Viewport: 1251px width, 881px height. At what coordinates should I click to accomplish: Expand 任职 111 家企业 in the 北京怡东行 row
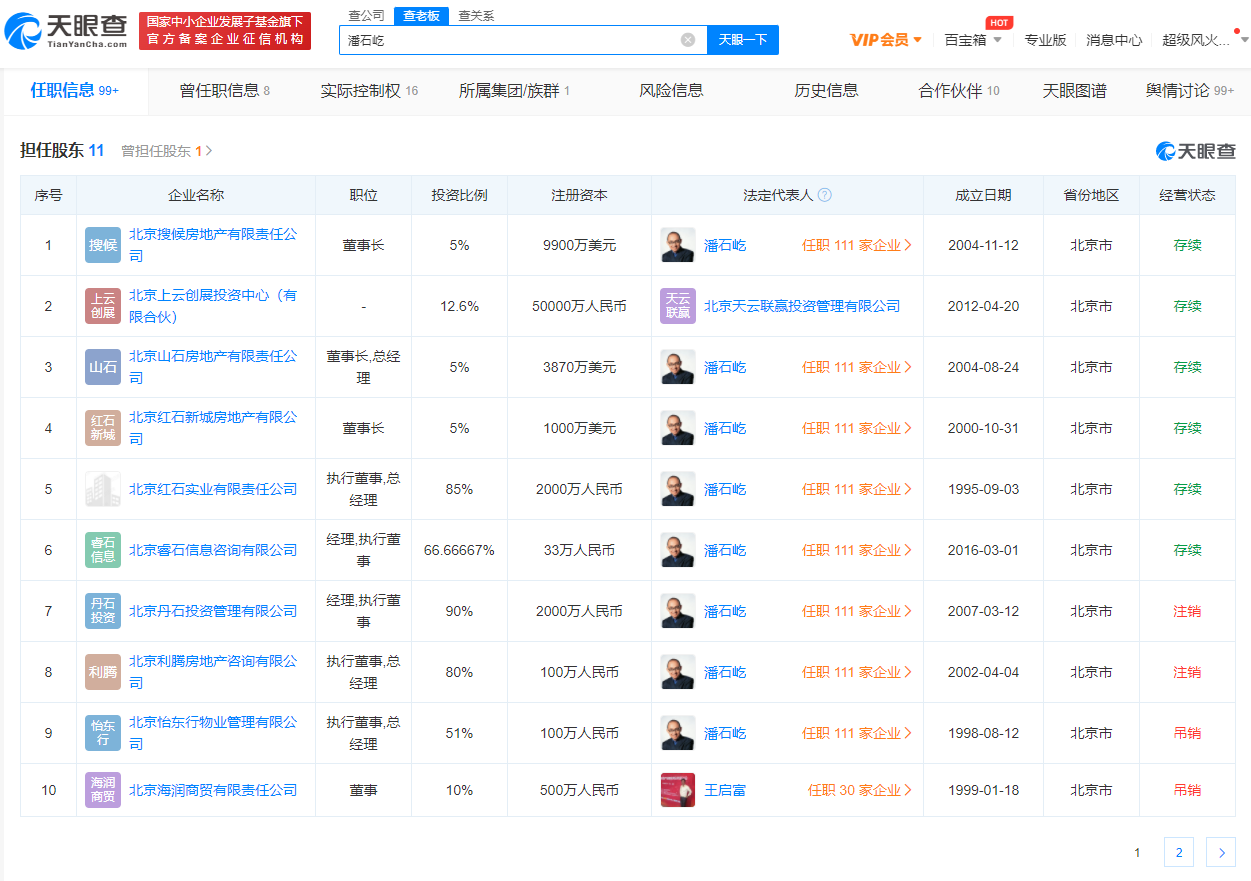click(857, 733)
